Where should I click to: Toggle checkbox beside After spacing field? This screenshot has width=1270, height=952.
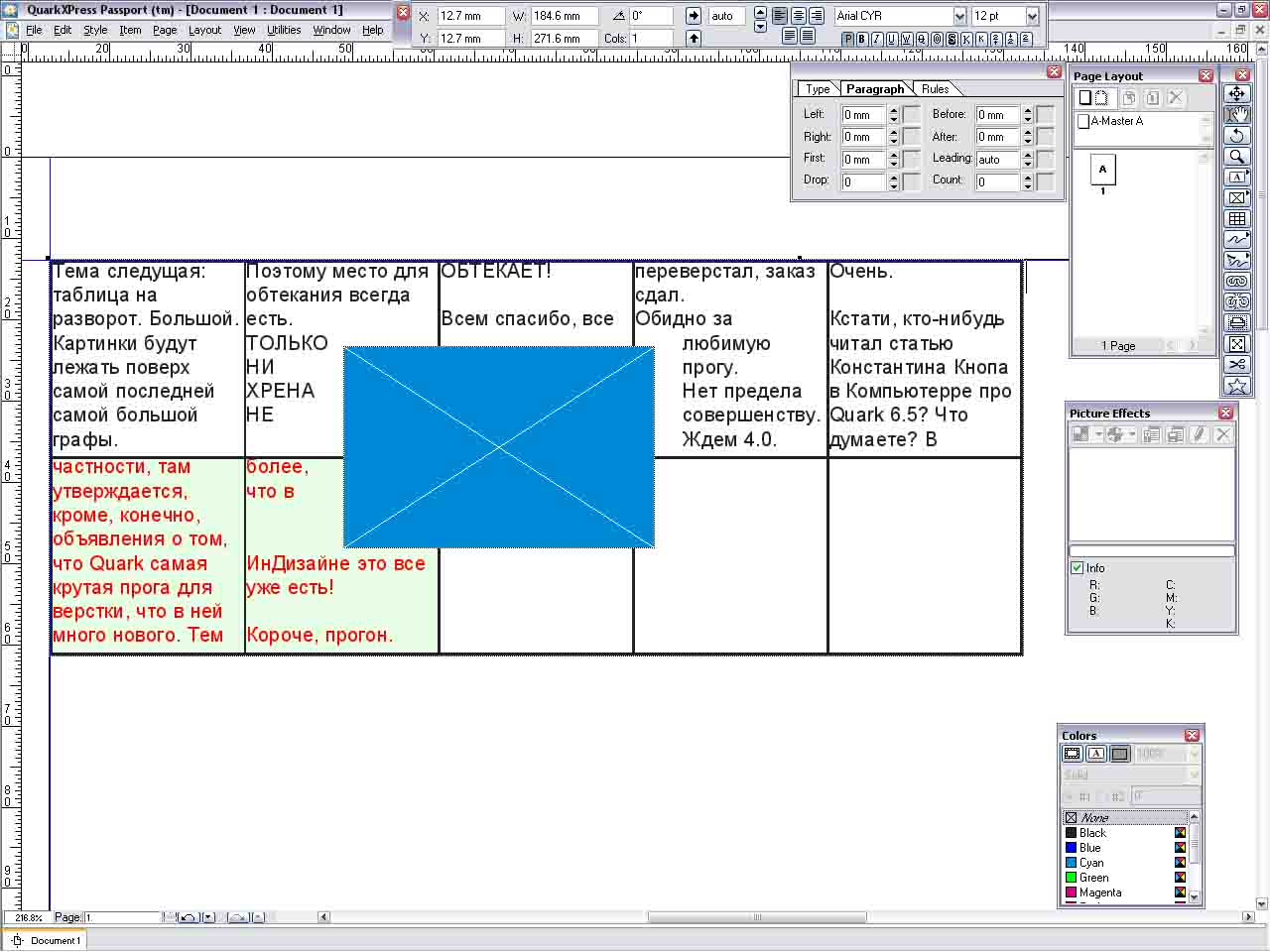pos(1045,137)
